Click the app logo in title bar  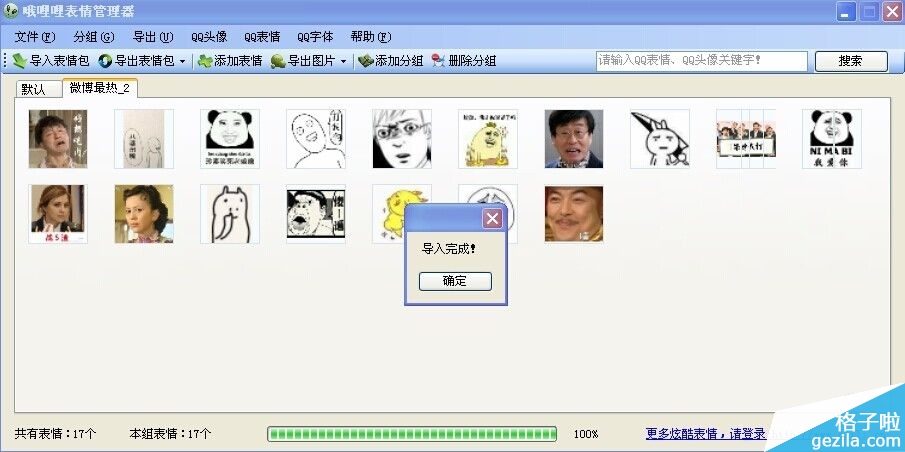(10, 11)
